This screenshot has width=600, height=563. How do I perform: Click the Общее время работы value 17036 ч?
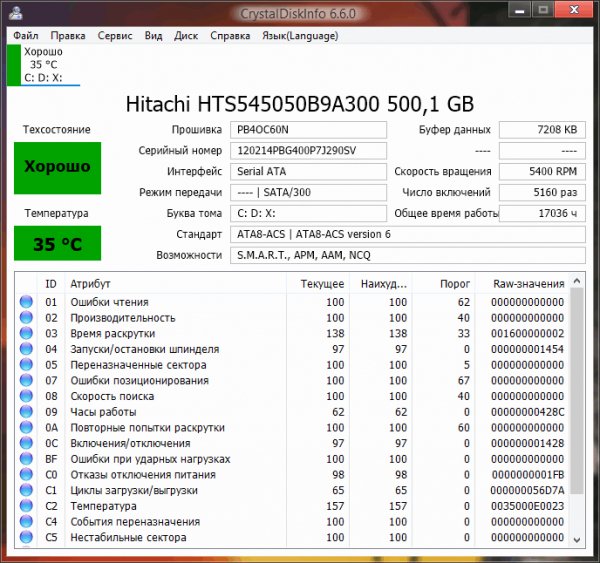(x=542, y=213)
